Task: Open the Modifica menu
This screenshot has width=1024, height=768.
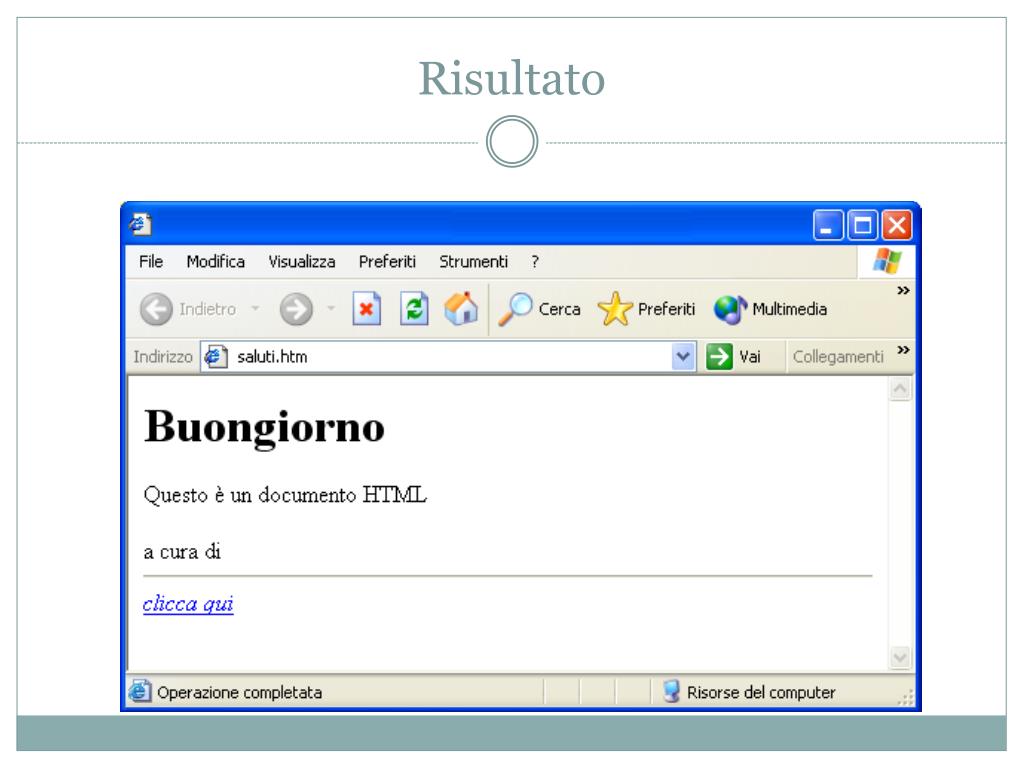Action: [x=216, y=262]
